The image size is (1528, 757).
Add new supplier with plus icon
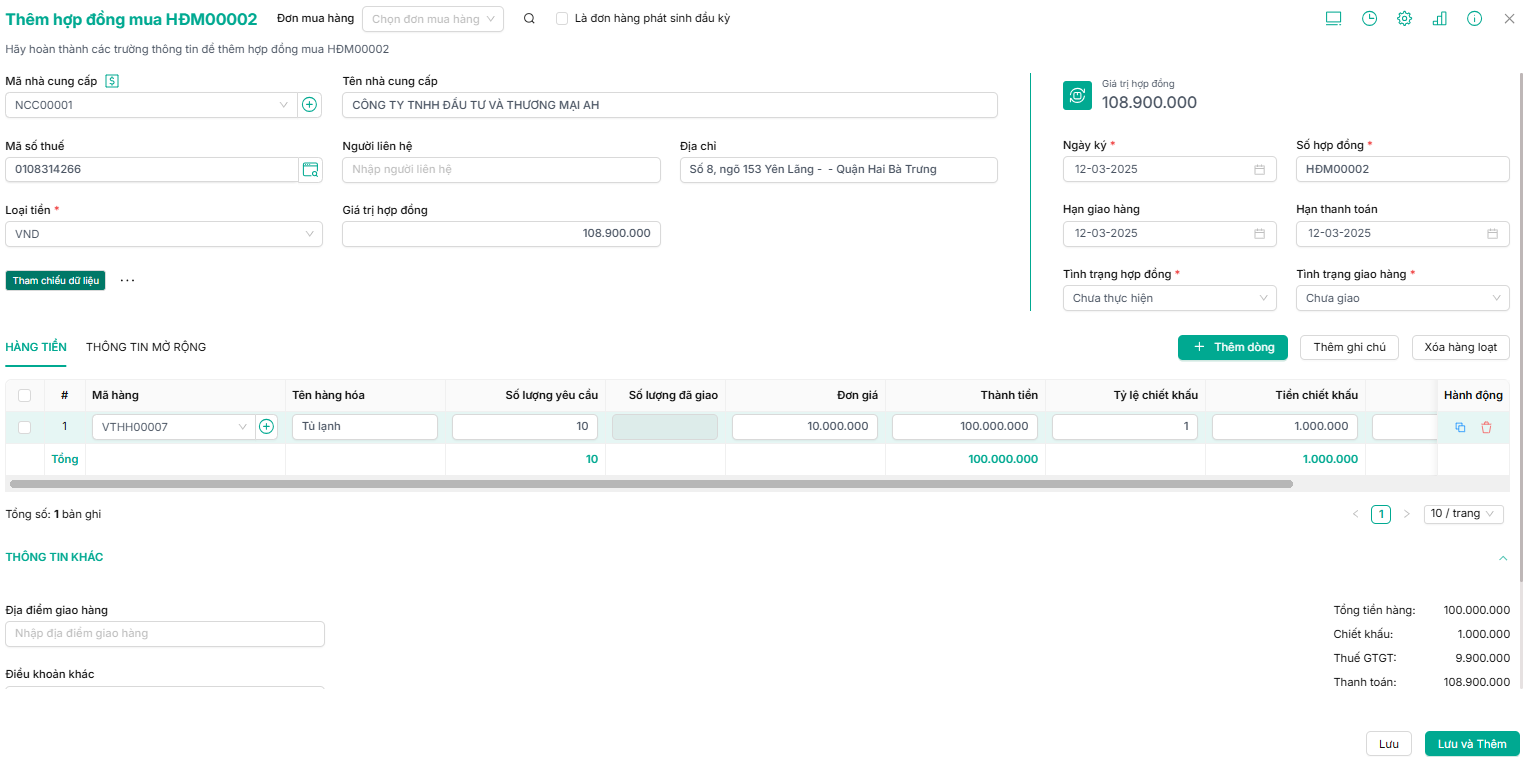tap(310, 105)
